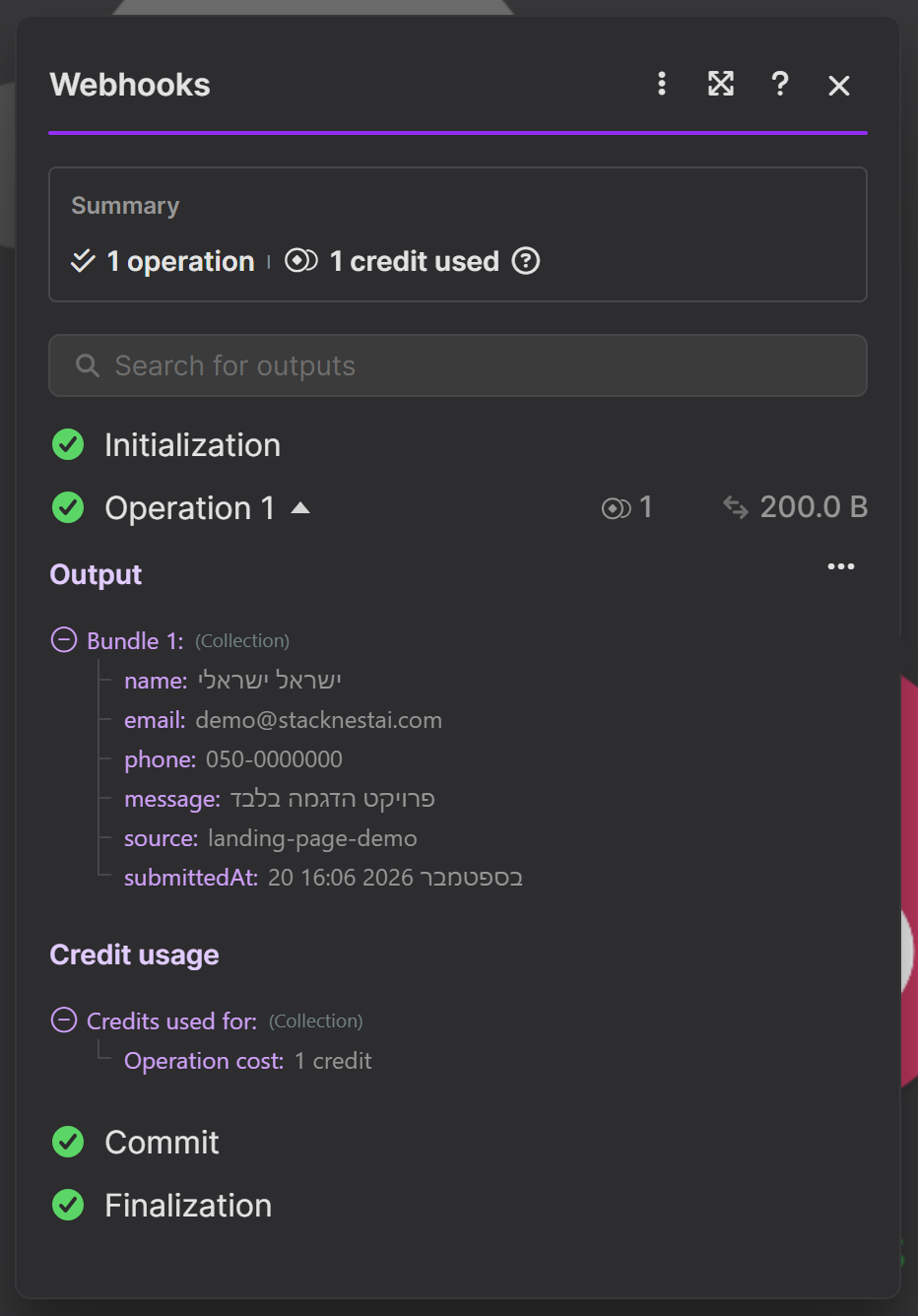Click the 1 credit used summary text

tap(415, 261)
